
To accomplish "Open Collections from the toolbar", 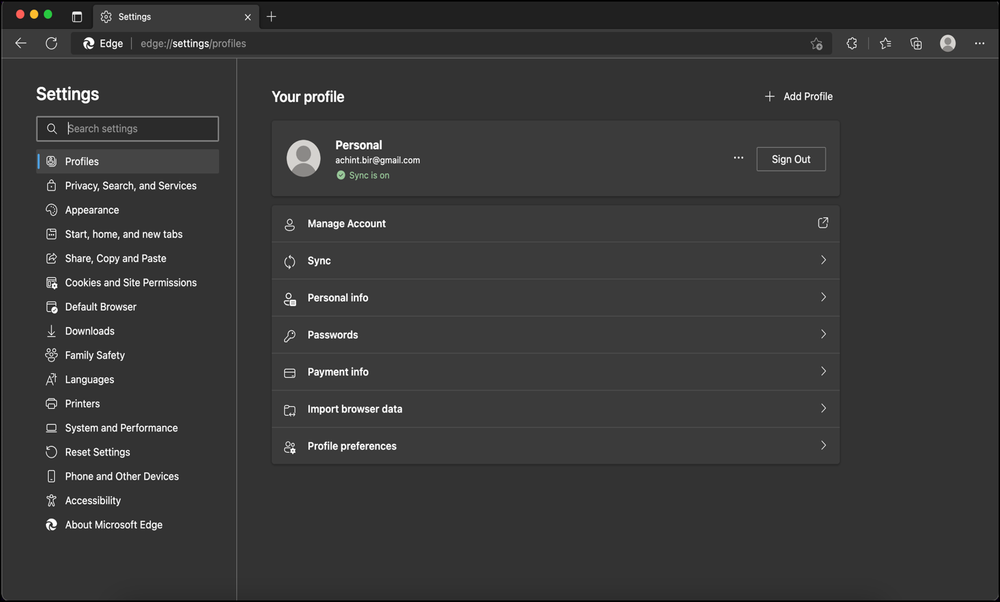I will (x=915, y=43).
